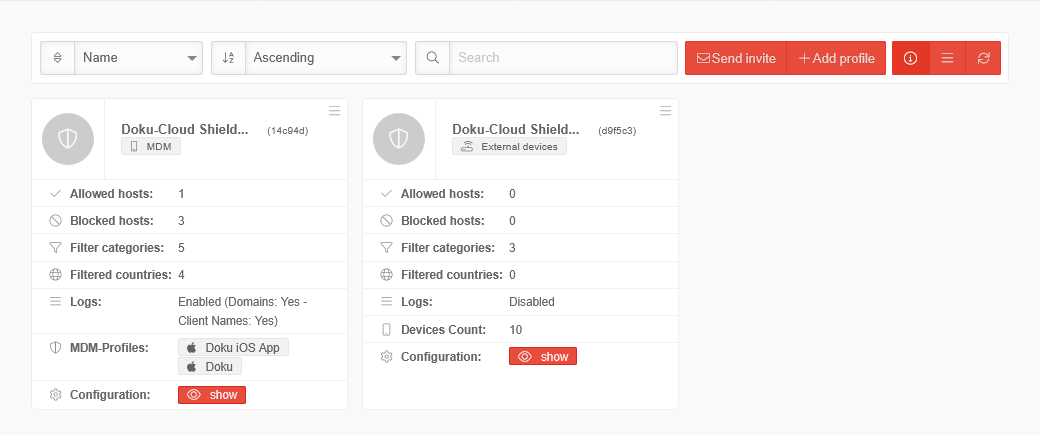This screenshot has height=435, width=1040.
Task: Open hamburger menu on second profile card
Action: tap(666, 110)
